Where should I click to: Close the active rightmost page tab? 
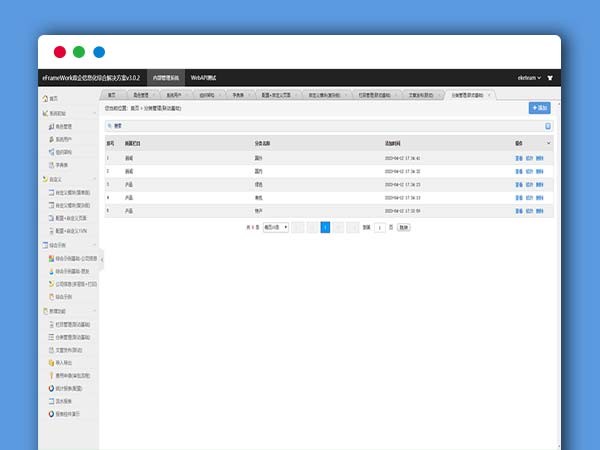[490, 95]
